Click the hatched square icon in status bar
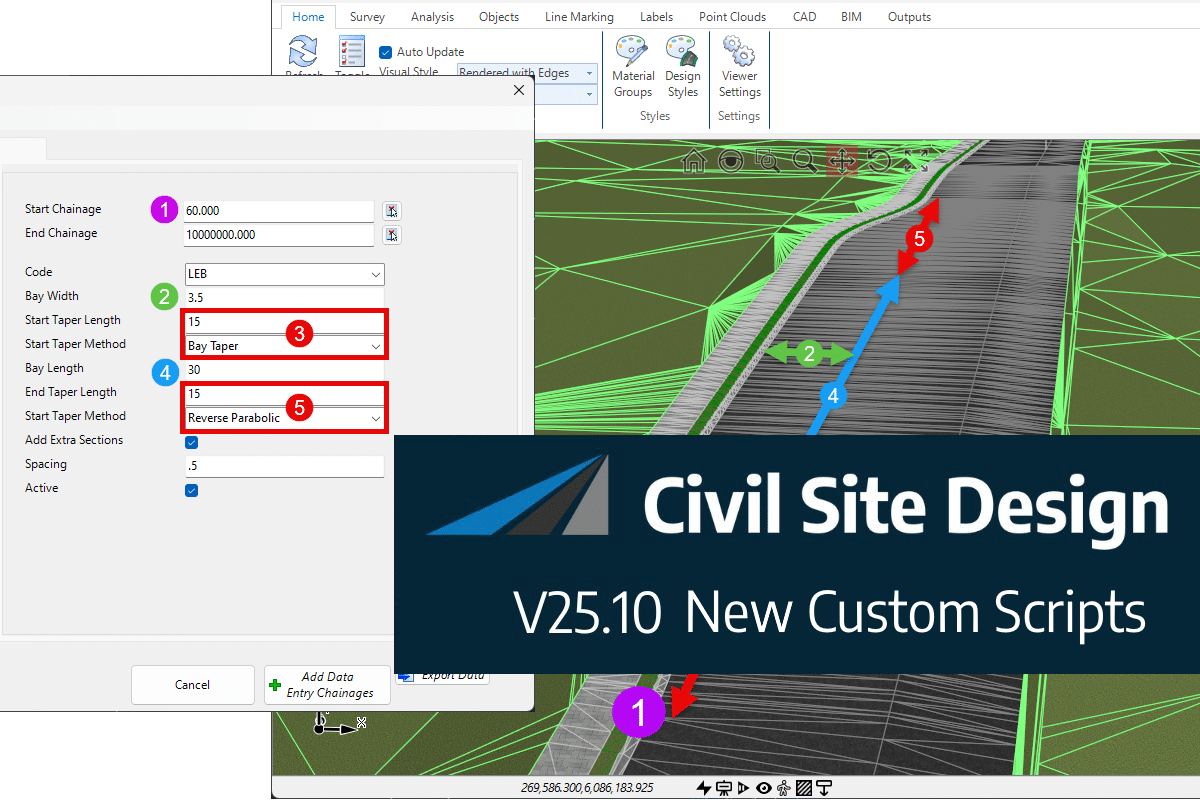 point(803,788)
